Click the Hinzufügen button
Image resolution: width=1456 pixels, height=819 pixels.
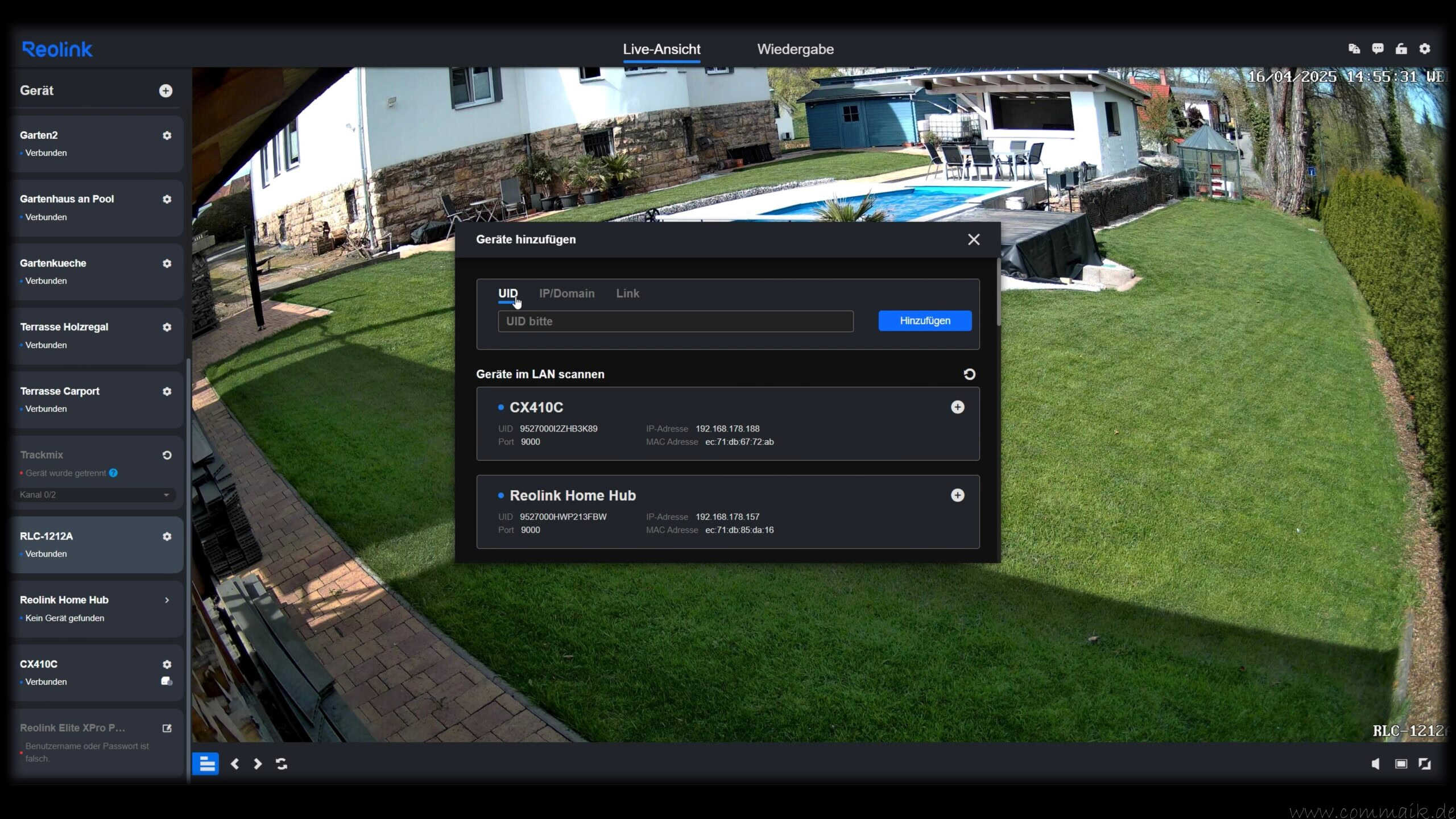point(925,321)
